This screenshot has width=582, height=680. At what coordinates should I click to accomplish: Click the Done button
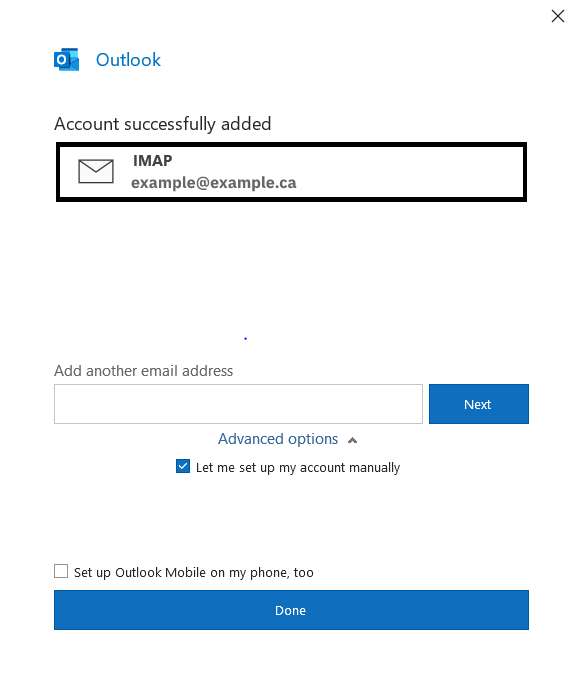[x=291, y=610]
